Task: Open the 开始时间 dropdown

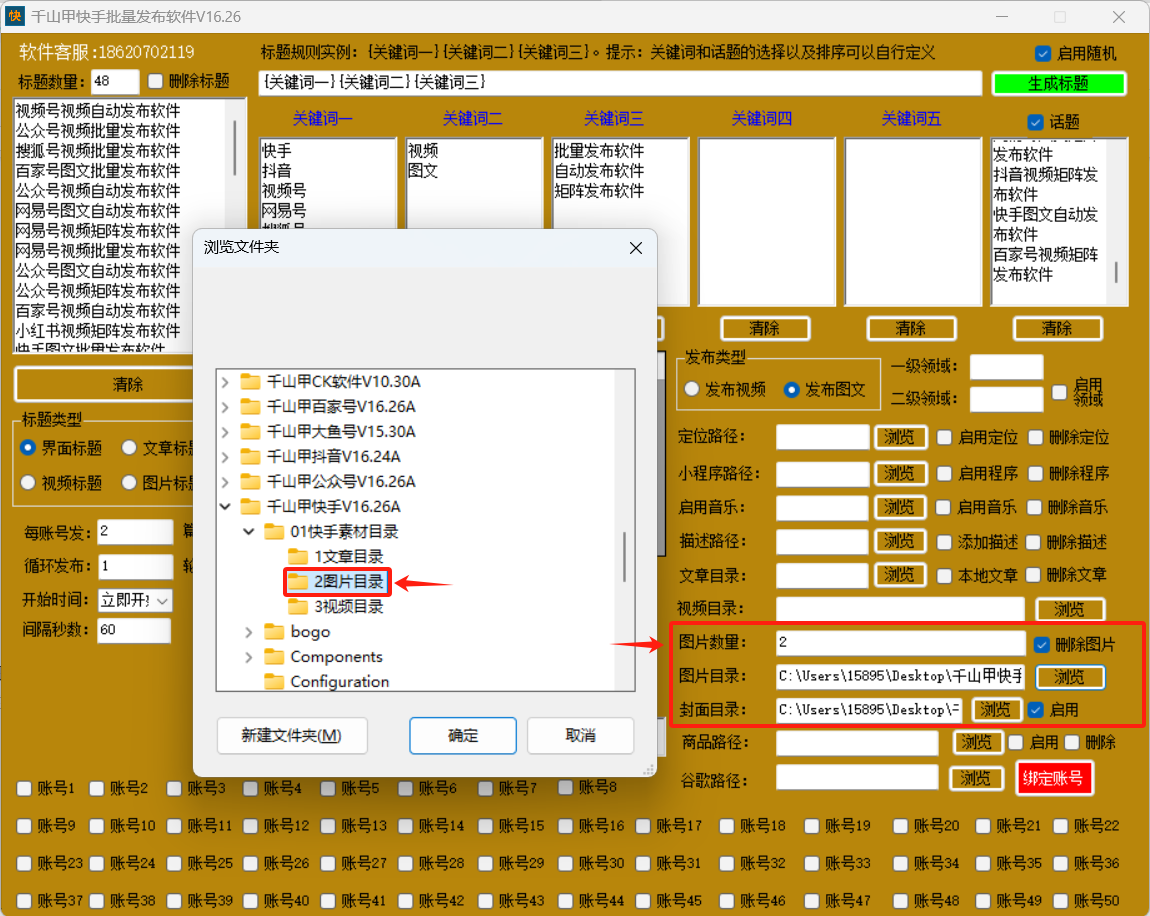Action: click(x=163, y=601)
